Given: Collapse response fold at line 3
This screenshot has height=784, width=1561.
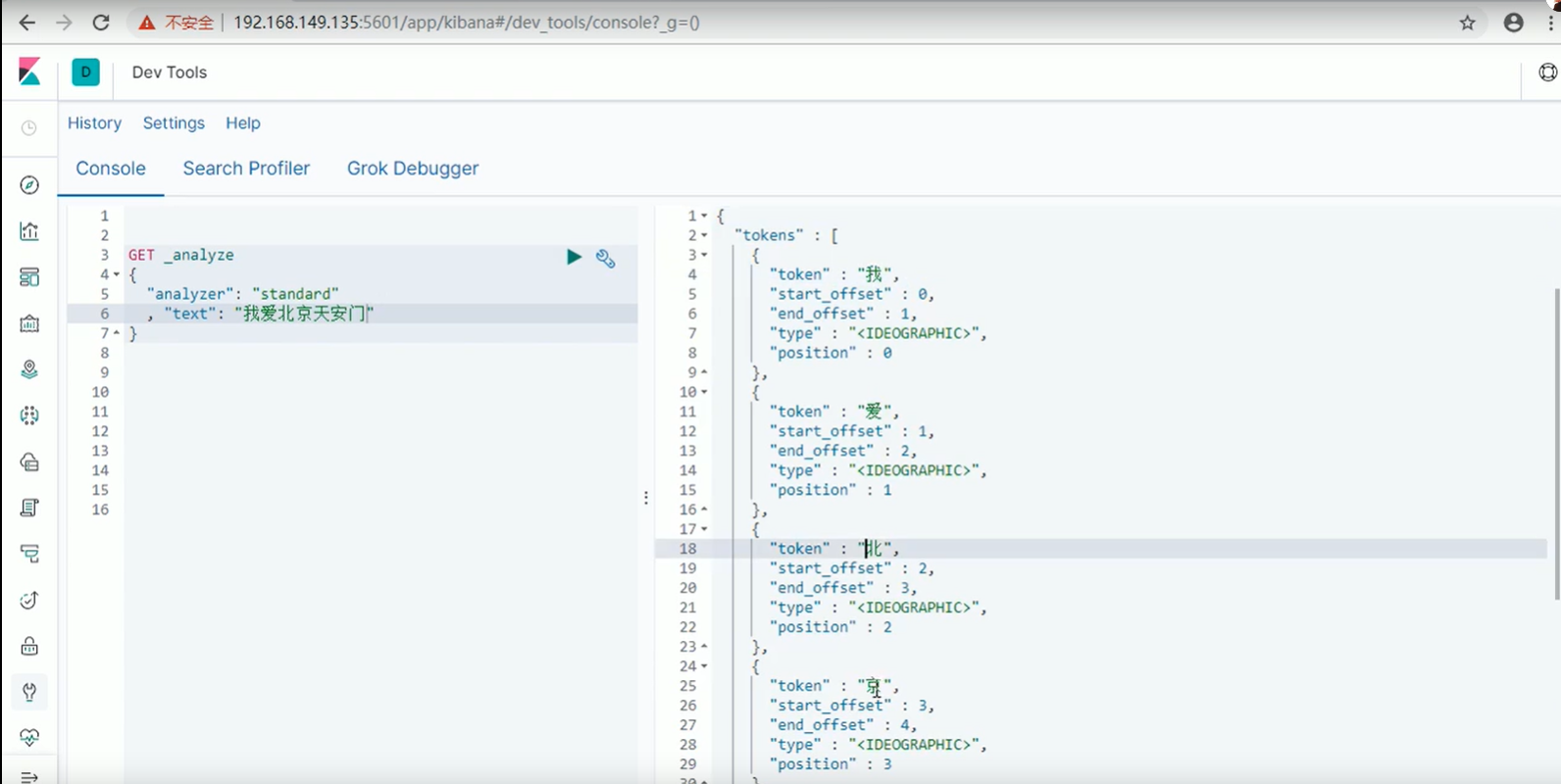Looking at the screenshot, I should (704, 255).
